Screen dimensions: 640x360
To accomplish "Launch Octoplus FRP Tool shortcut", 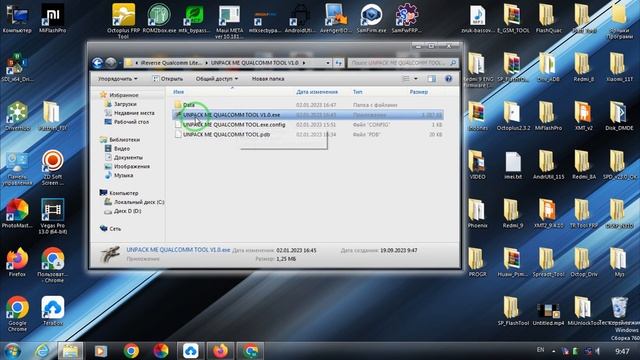I will pos(123,20).
